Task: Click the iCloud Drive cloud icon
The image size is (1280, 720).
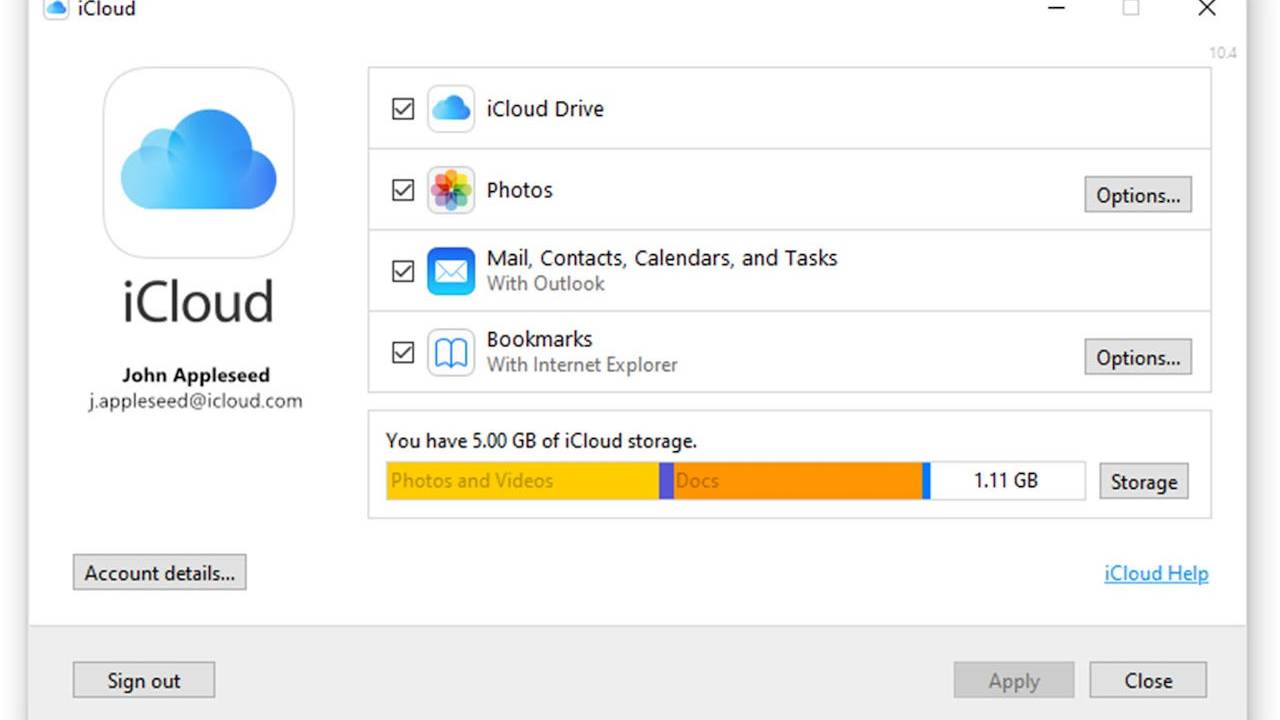Action: click(x=450, y=108)
